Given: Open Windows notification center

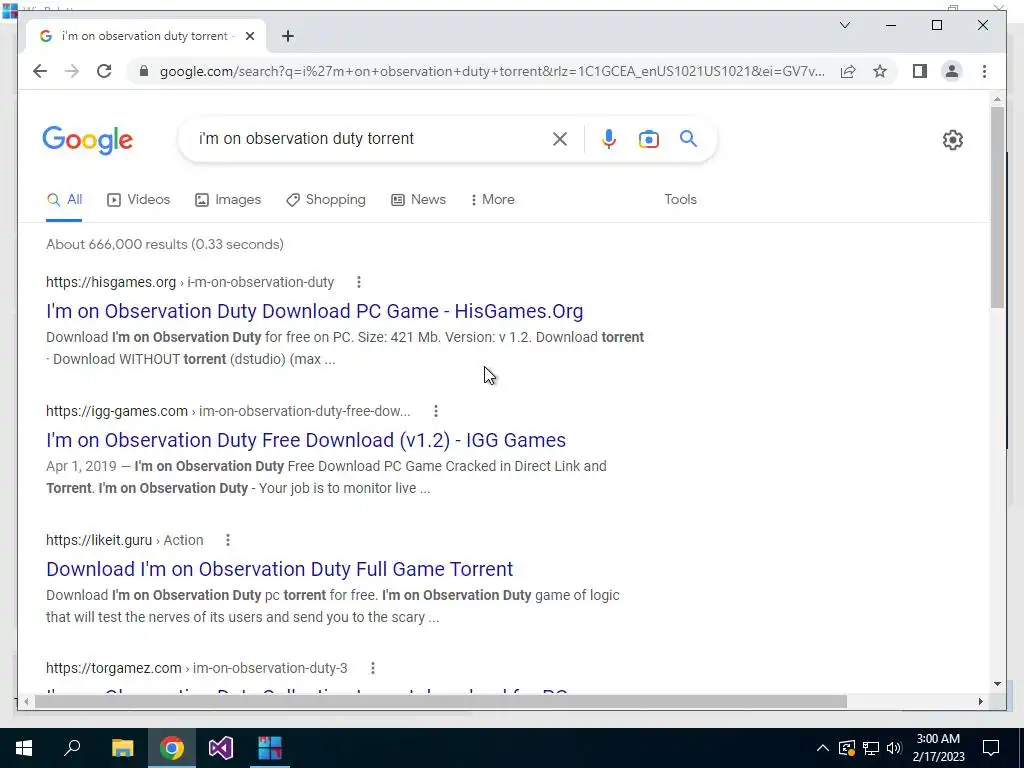Looking at the screenshot, I should click(991, 748).
